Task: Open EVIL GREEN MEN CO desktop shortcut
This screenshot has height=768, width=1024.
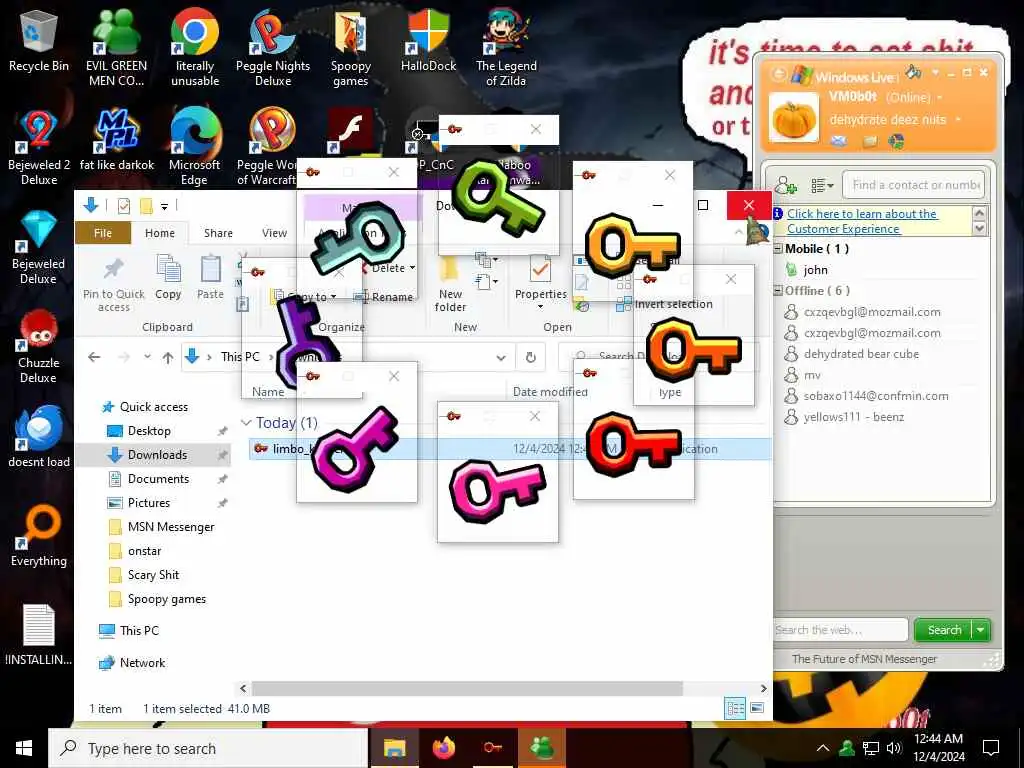Action: pyautogui.click(x=116, y=48)
